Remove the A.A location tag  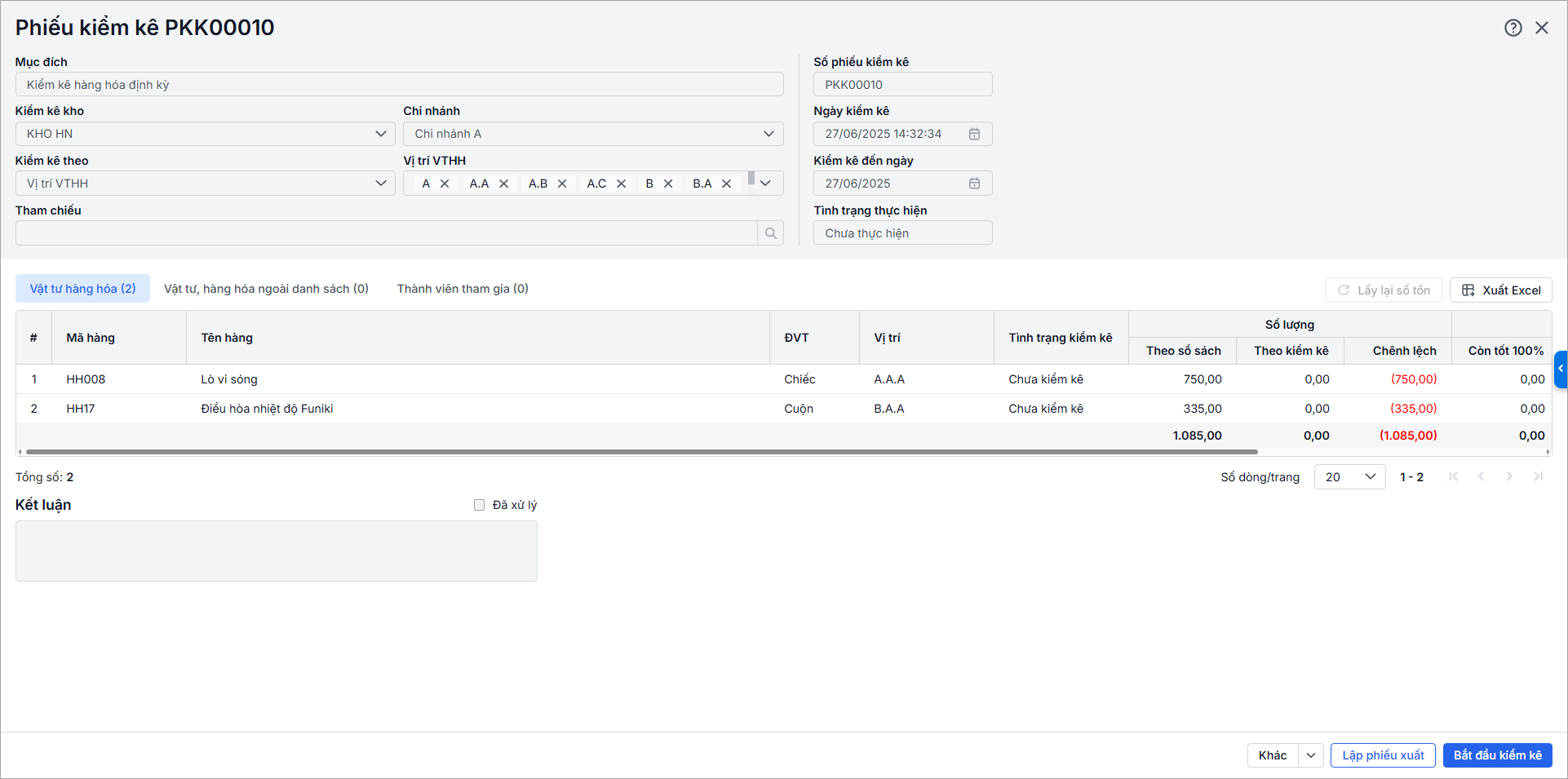[503, 184]
